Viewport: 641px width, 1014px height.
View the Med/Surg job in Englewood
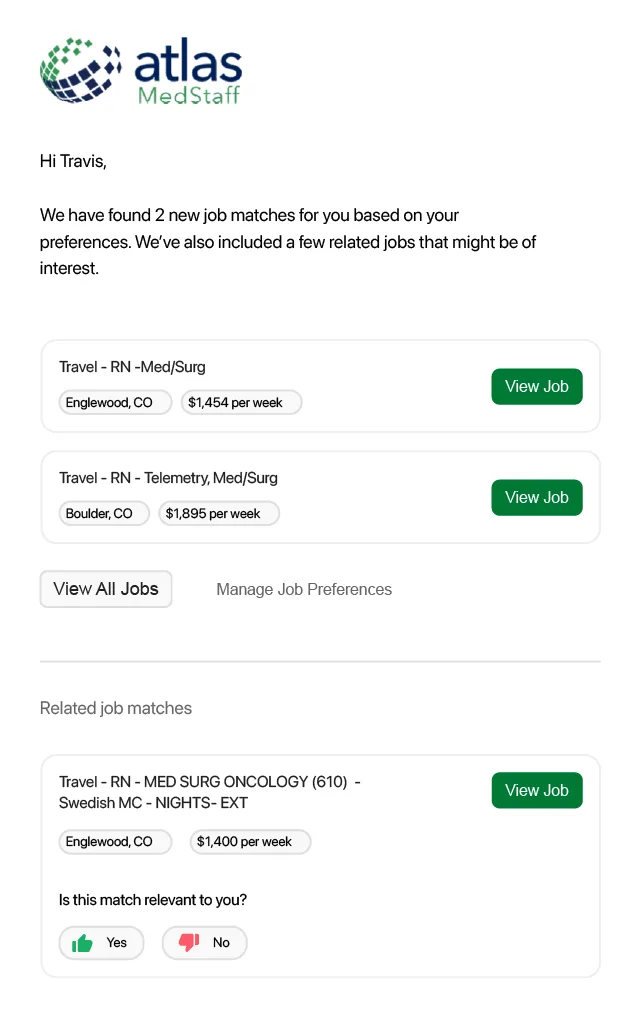coord(537,387)
